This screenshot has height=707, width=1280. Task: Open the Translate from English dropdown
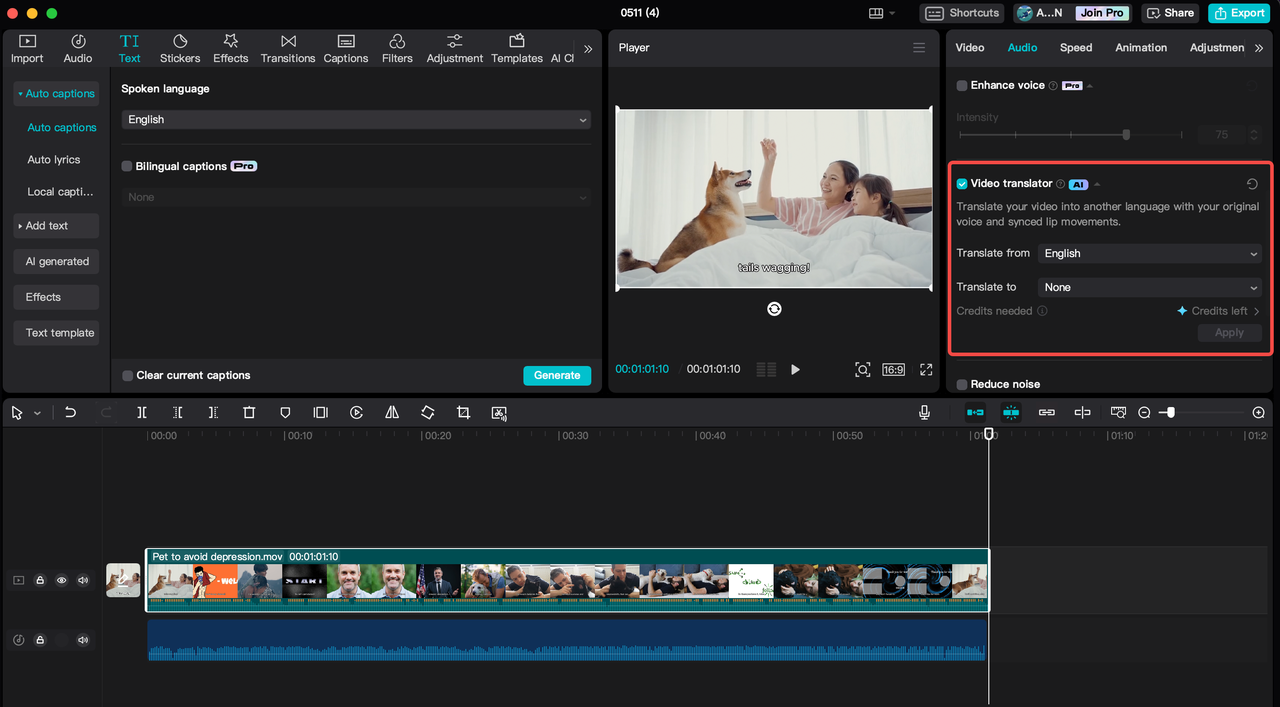(1150, 253)
